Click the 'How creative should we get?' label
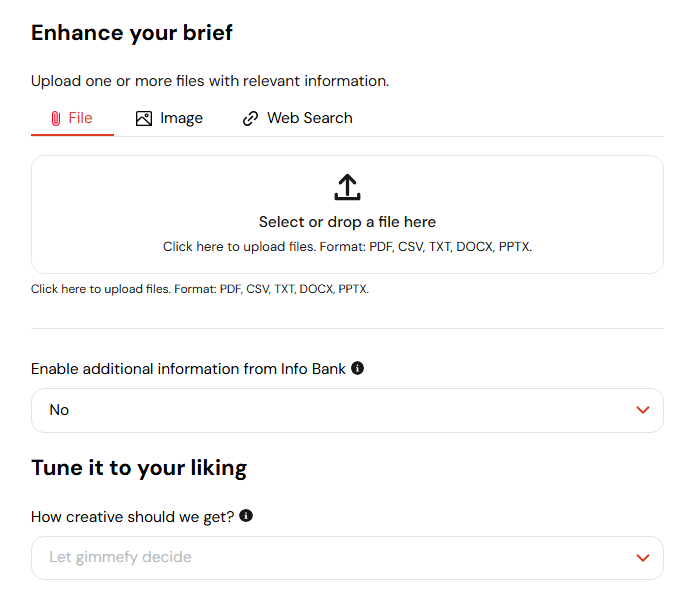This screenshot has height=589, width=687. click(x=132, y=517)
